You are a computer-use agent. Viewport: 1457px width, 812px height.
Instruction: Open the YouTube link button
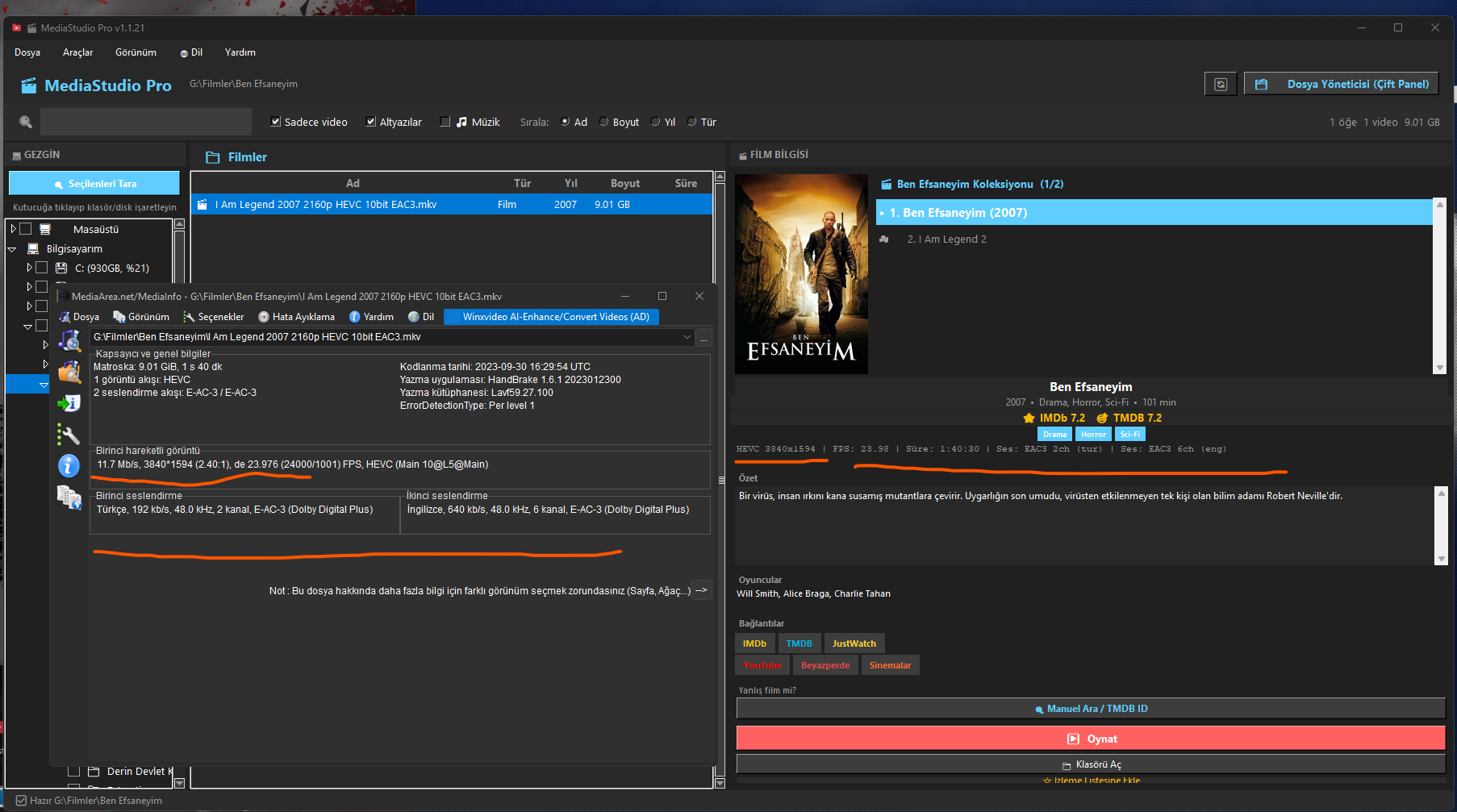(x=762, y=665)
